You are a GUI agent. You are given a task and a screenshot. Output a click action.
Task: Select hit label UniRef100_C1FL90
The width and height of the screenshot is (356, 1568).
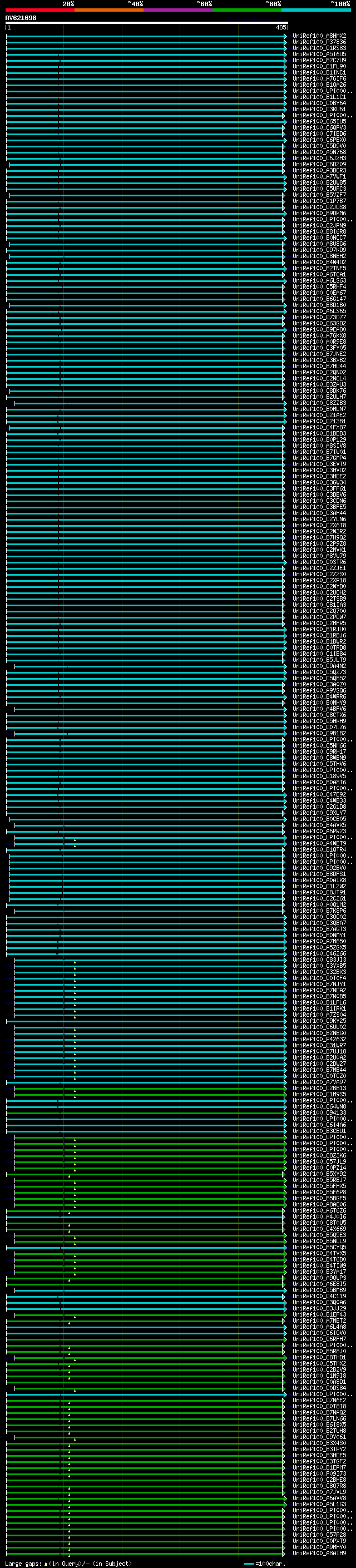[x=319, y=66]
